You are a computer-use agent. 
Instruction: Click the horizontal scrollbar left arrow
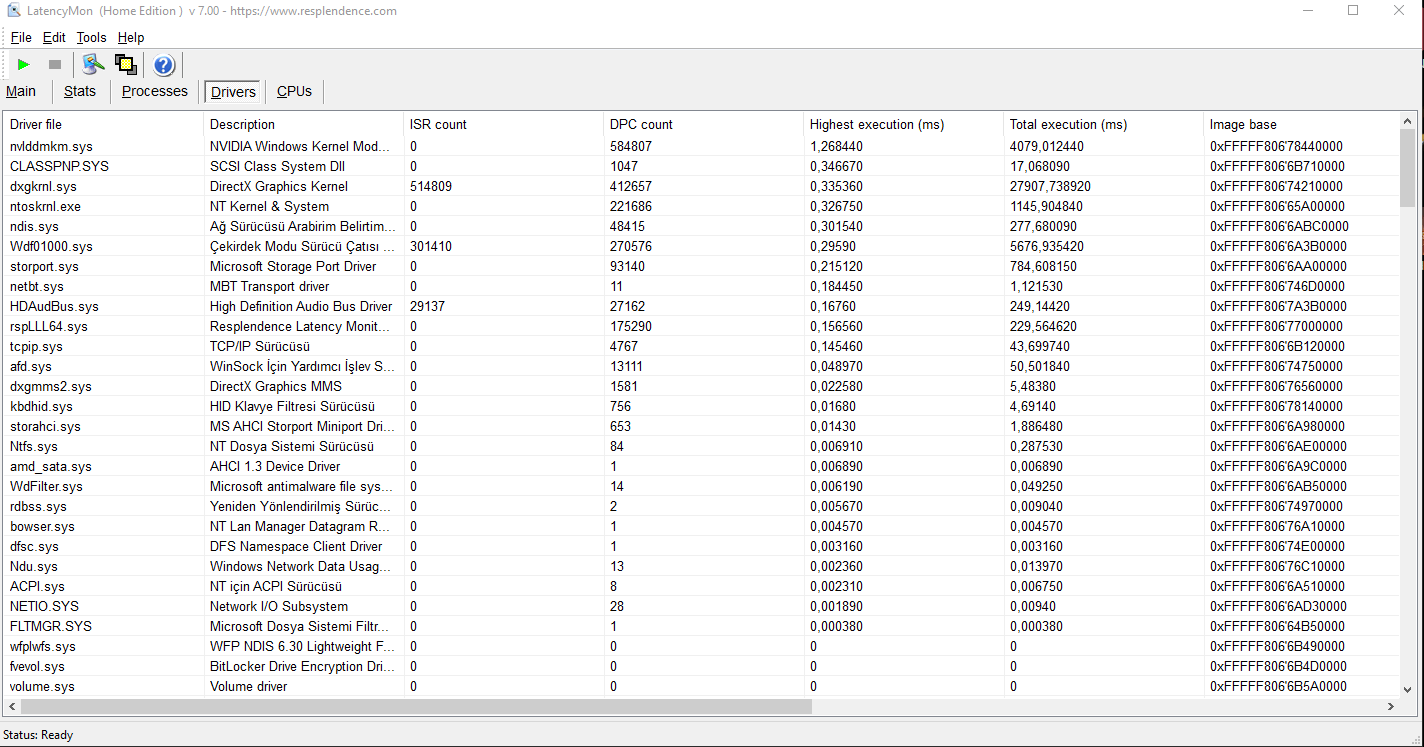point(11,706)
